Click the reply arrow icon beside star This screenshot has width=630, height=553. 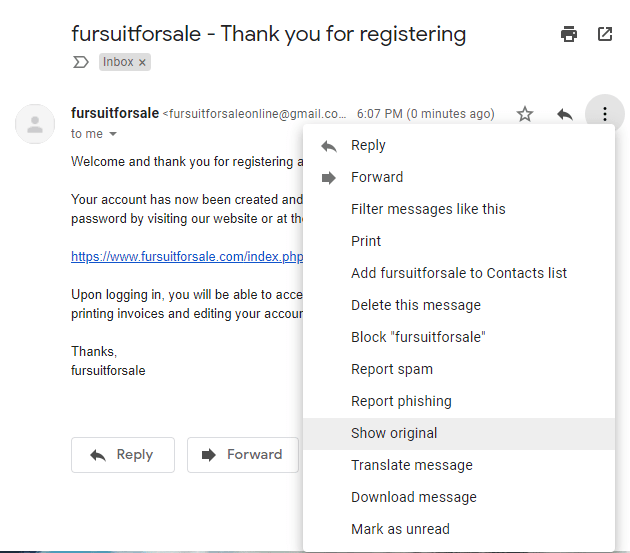point(565,115)
